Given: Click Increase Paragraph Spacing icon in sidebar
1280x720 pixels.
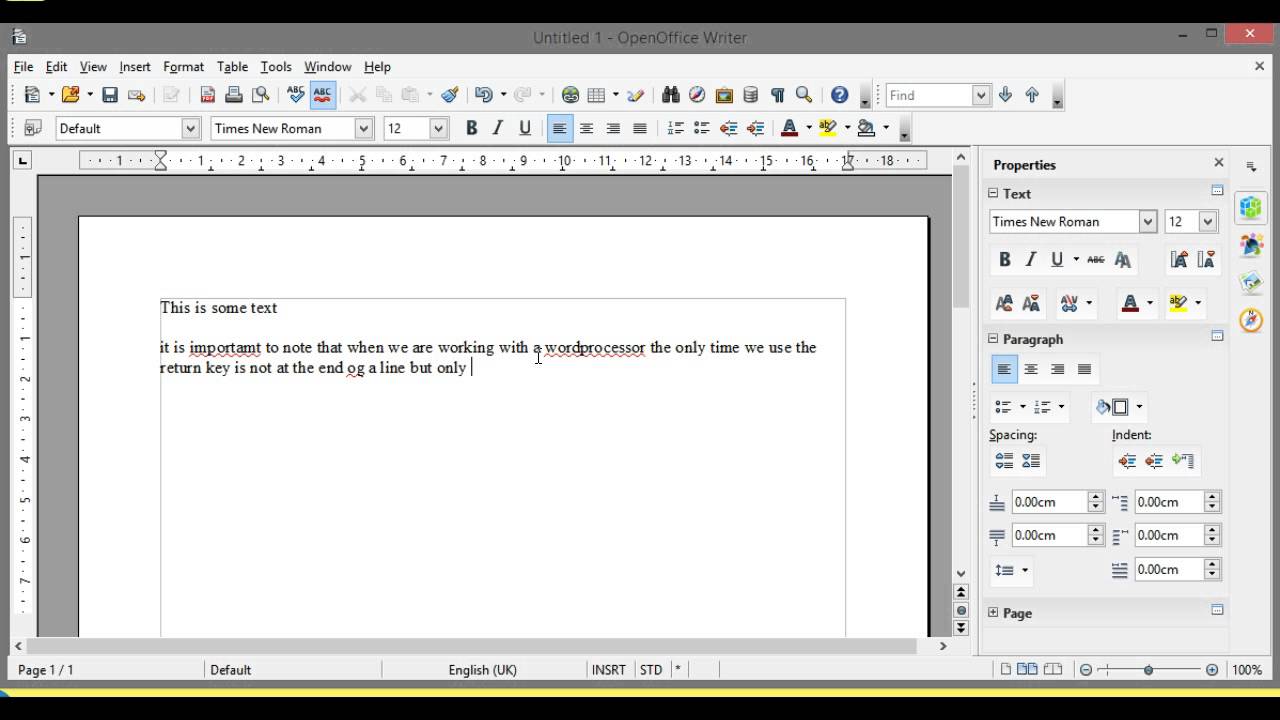Looking at the screenshot, I should tap(1004, 461).
